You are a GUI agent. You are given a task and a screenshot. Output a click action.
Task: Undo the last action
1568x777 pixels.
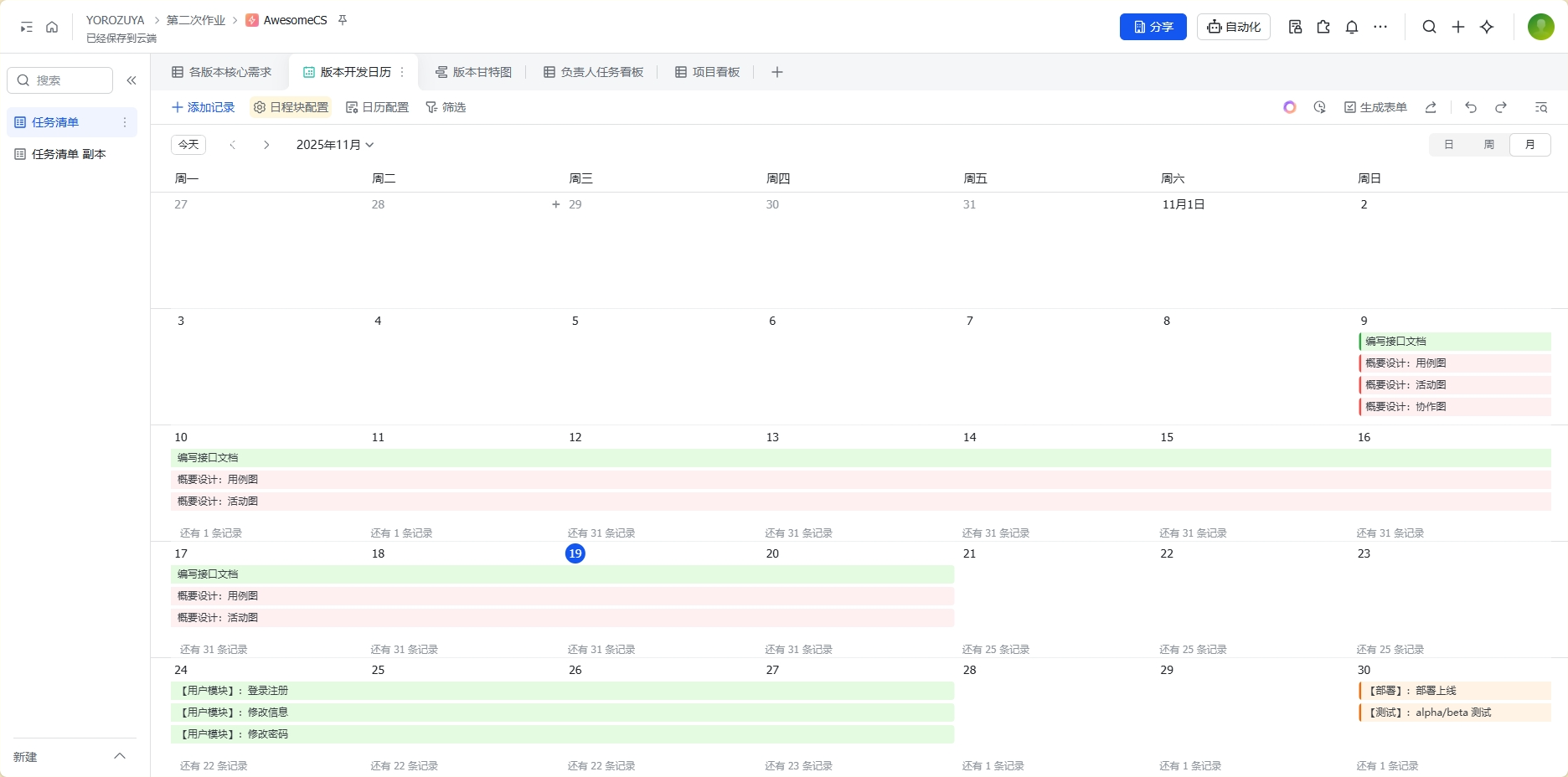point(1471,107)
